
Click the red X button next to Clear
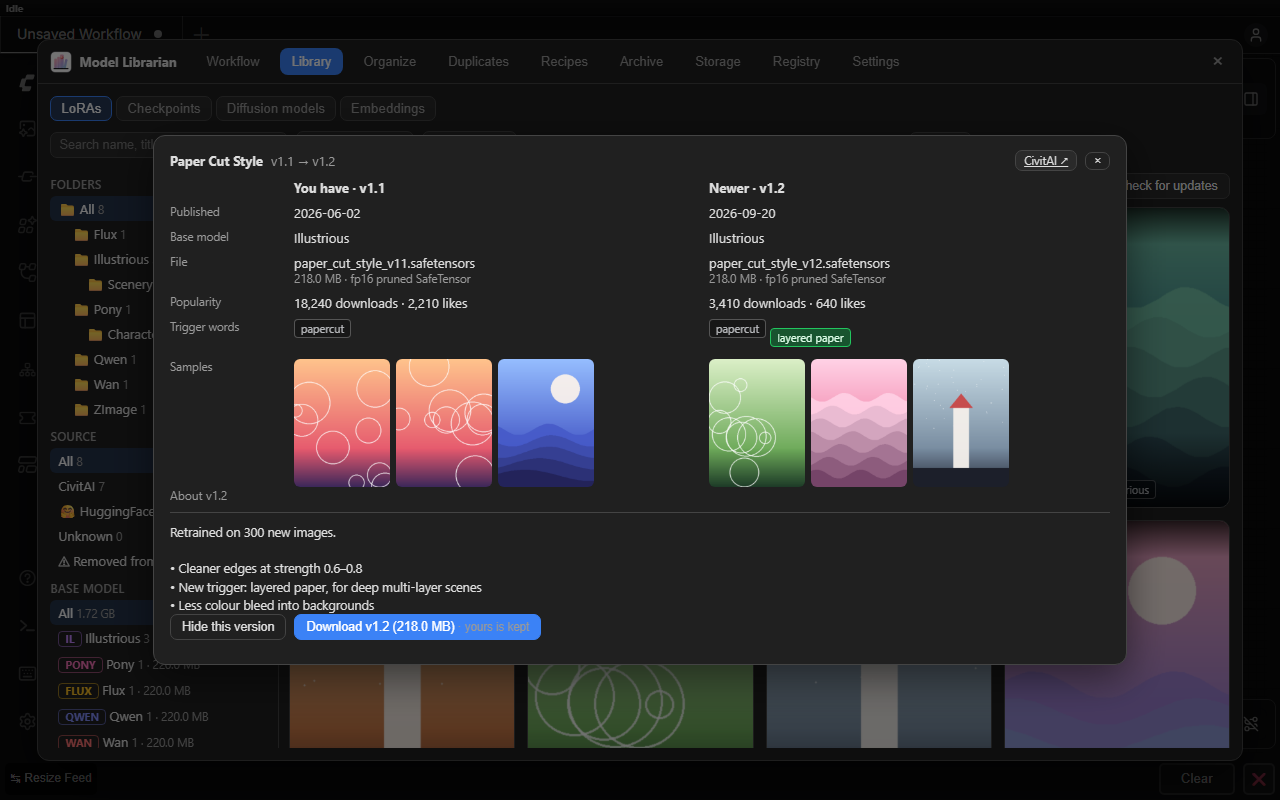pos(1259,779)
